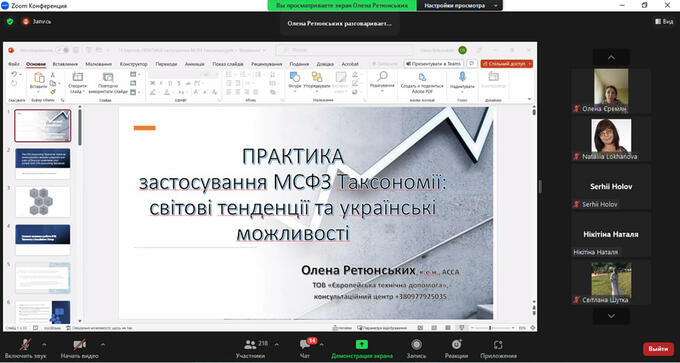This screenshot has width=680, height=363.
Task: Click the ПРАКТИКА title text on slide
Action: (x=293, y=157)
